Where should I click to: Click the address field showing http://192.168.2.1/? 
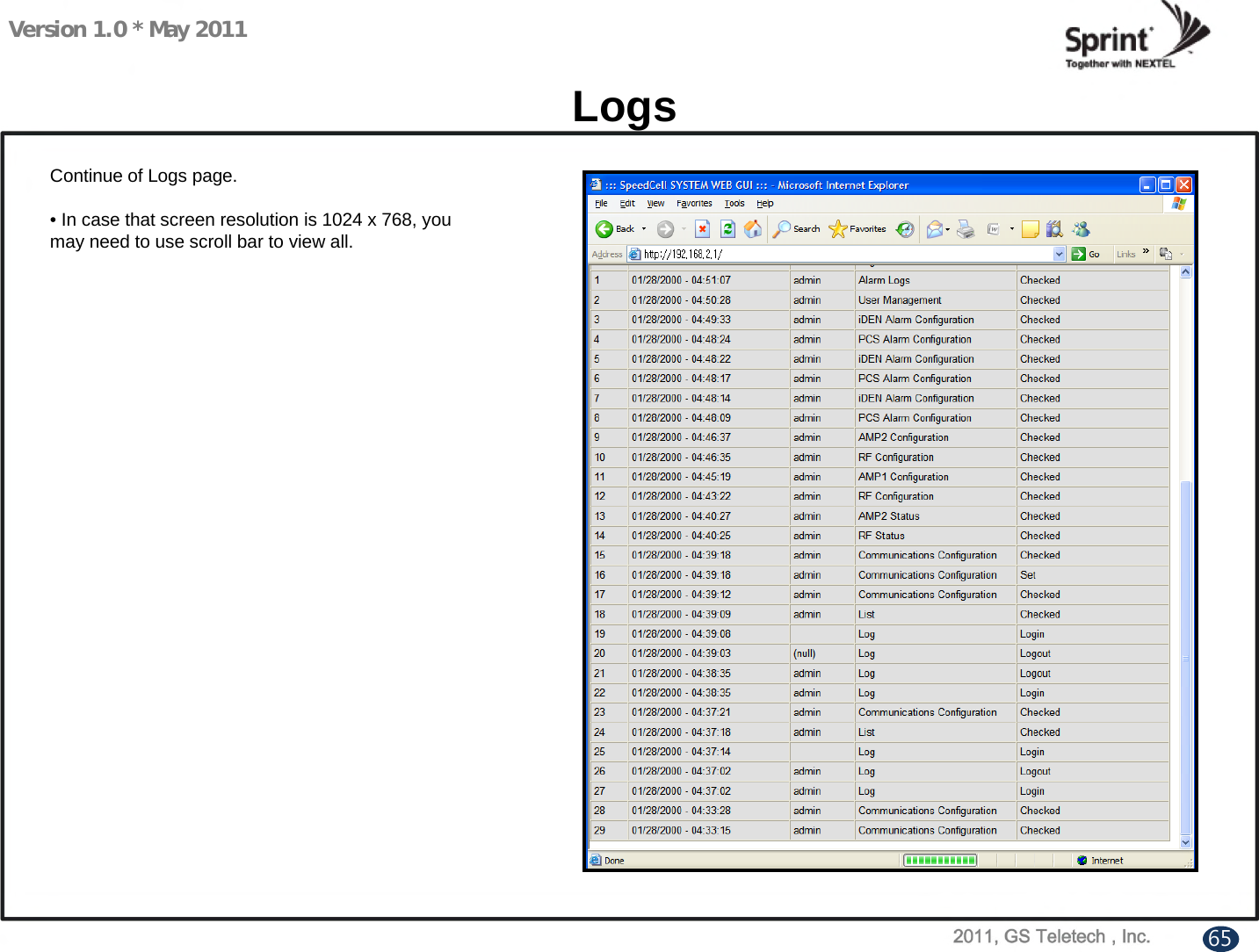point(847,254)
